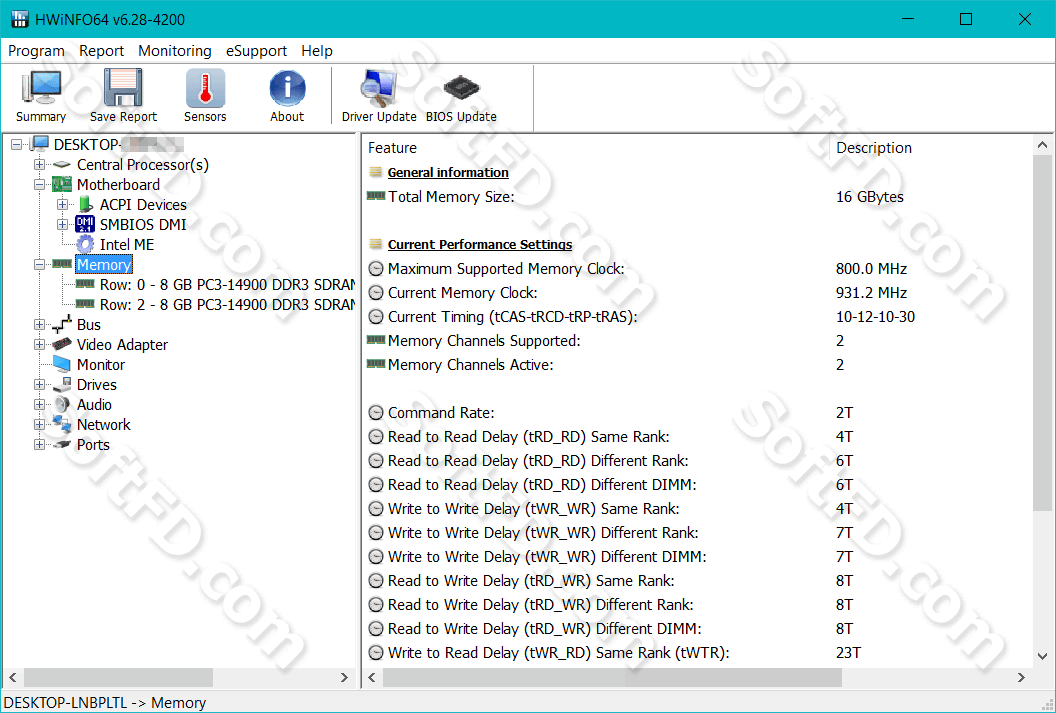
Task: Click the Current Performance Settings heading
Action: click(480, 244)
